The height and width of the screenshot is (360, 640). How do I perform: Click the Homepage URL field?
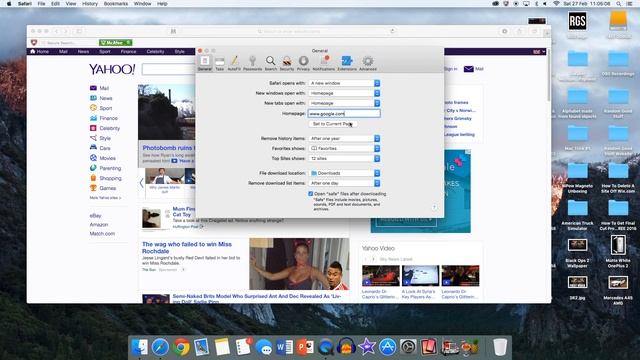point(344,113)
